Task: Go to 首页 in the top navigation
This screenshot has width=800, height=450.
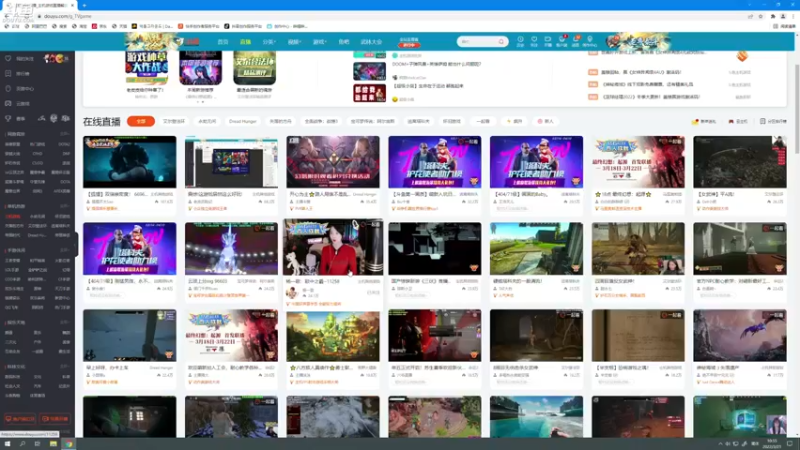Action: click(223, 42)
